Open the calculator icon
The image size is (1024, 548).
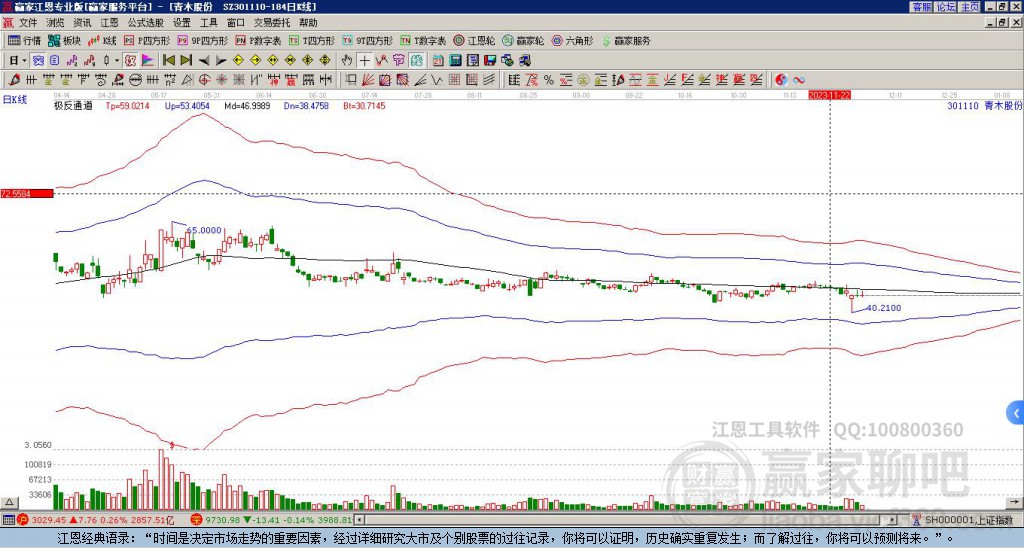click(x=455, y=61)
